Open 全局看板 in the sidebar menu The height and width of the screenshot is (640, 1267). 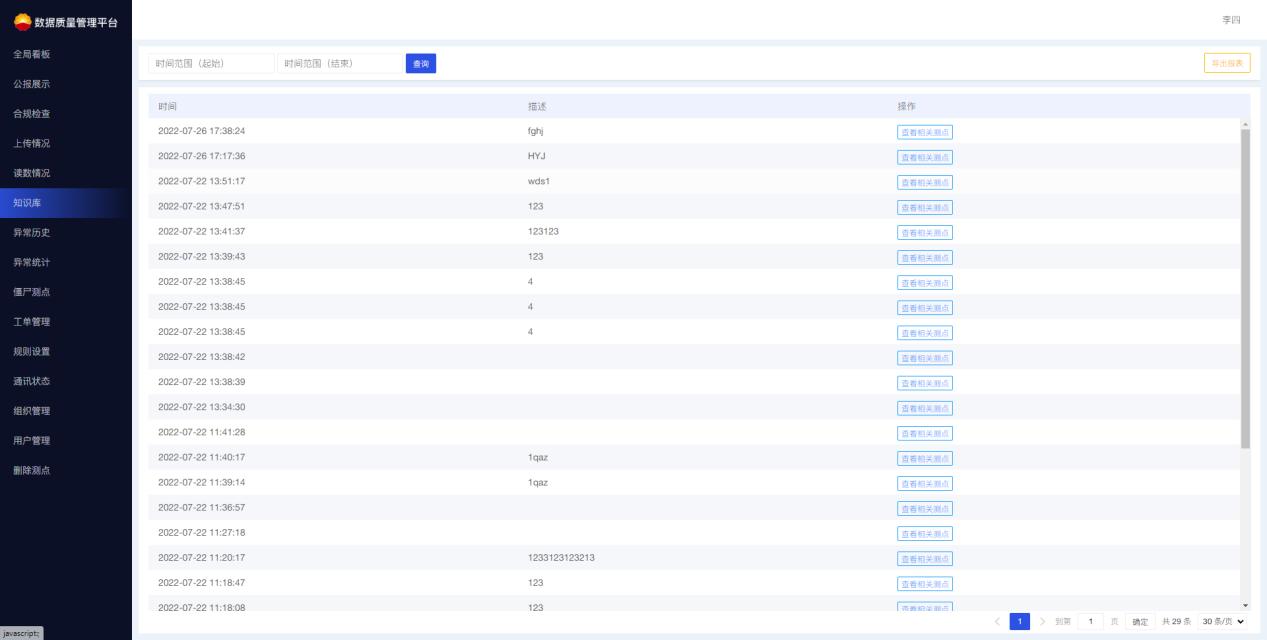(x=32, y=54)
